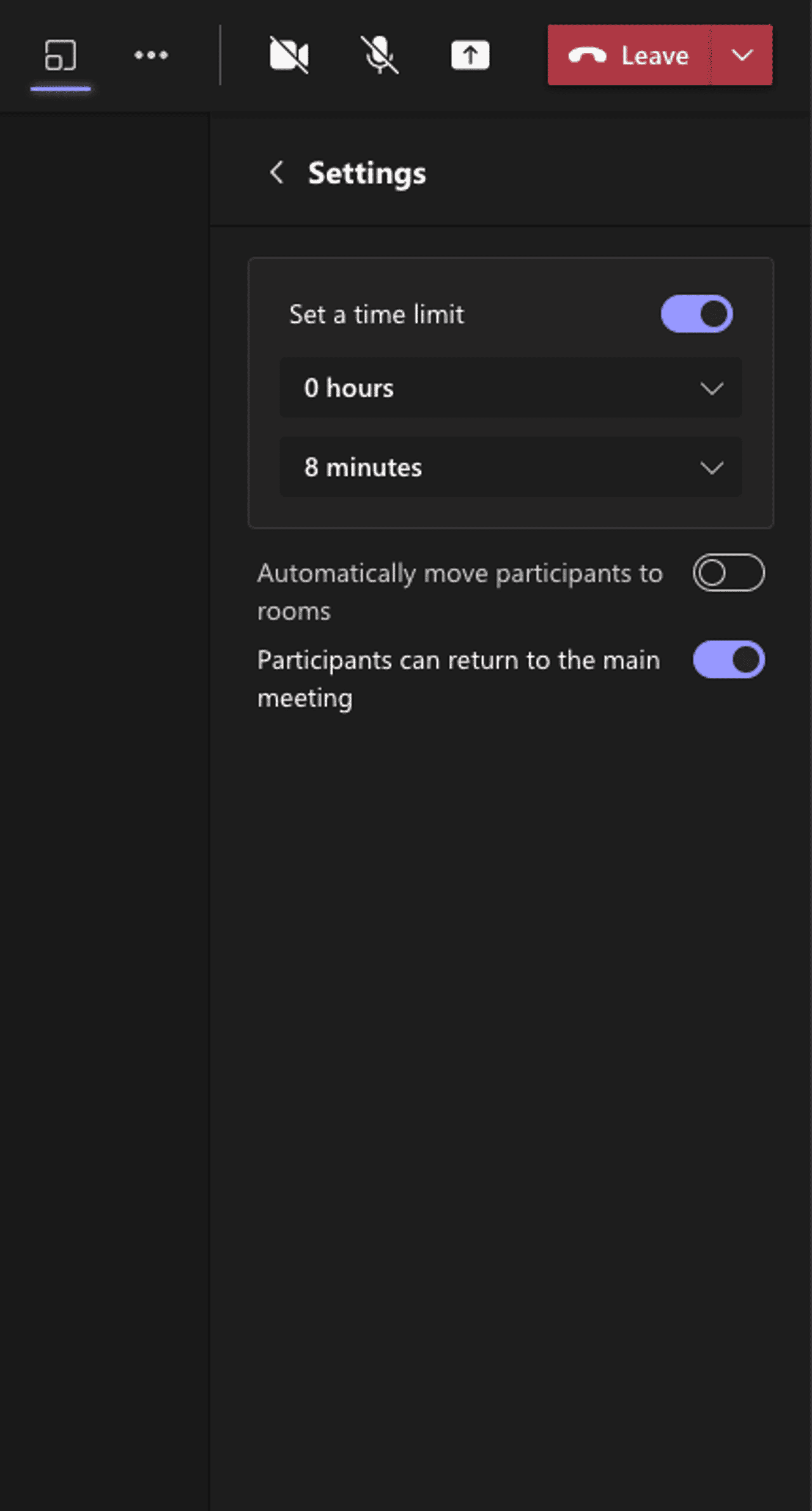Turn on the camera

[288, 55]
